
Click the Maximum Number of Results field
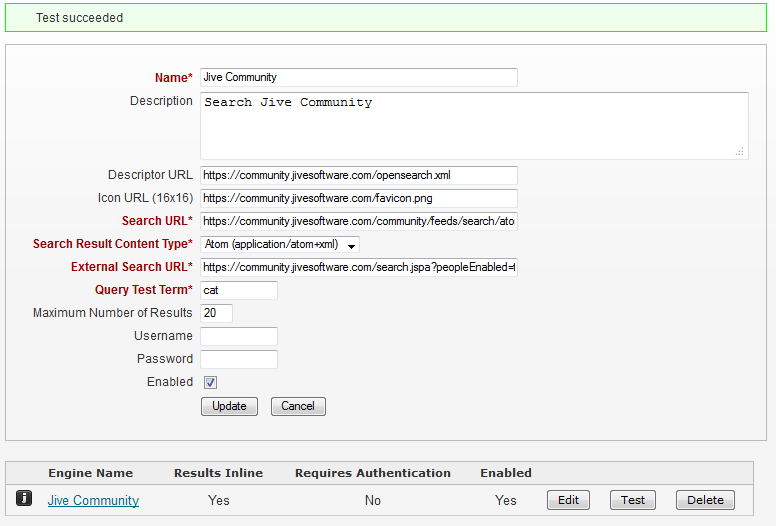216,313
